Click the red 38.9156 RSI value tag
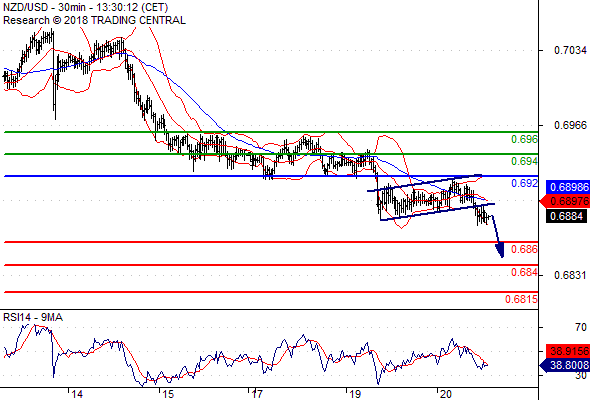Viewport: 590px width, 400px height. [x=568, y=351]
